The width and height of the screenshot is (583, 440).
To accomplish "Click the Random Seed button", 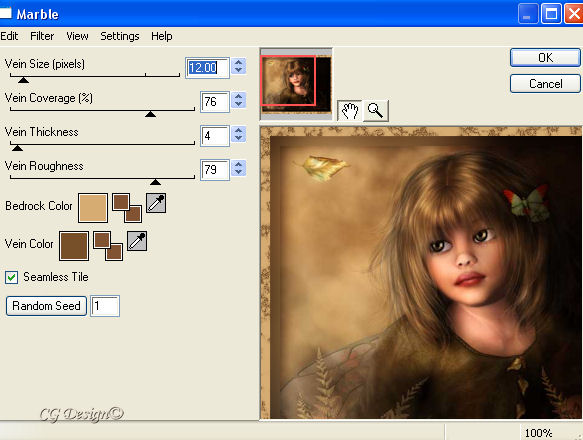I will click(46, 306).
